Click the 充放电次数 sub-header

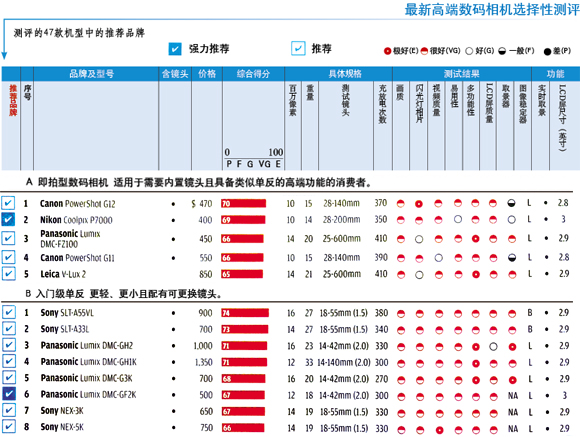382,104
